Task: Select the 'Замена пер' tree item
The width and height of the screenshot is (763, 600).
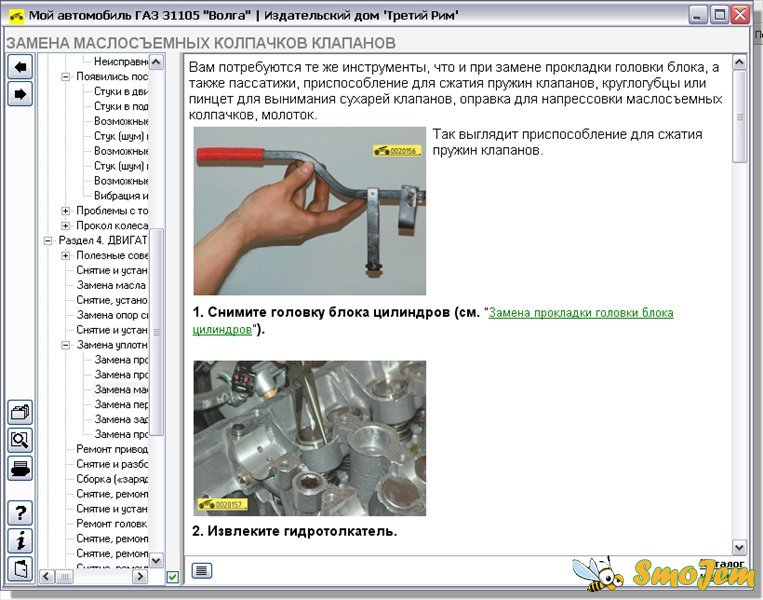Action: pyautogui.click(x=121, y=404)
